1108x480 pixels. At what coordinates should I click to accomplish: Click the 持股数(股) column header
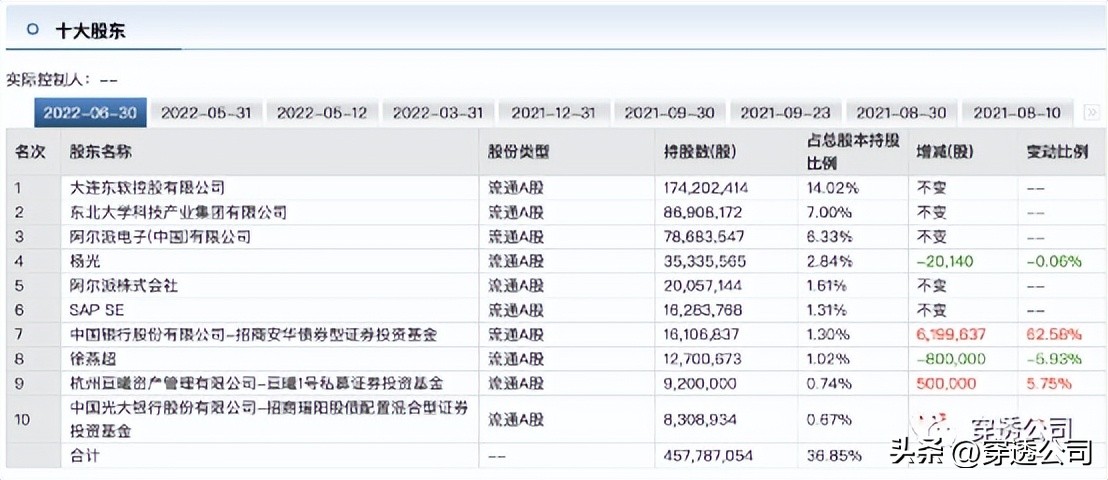click(x=698, y=152)
